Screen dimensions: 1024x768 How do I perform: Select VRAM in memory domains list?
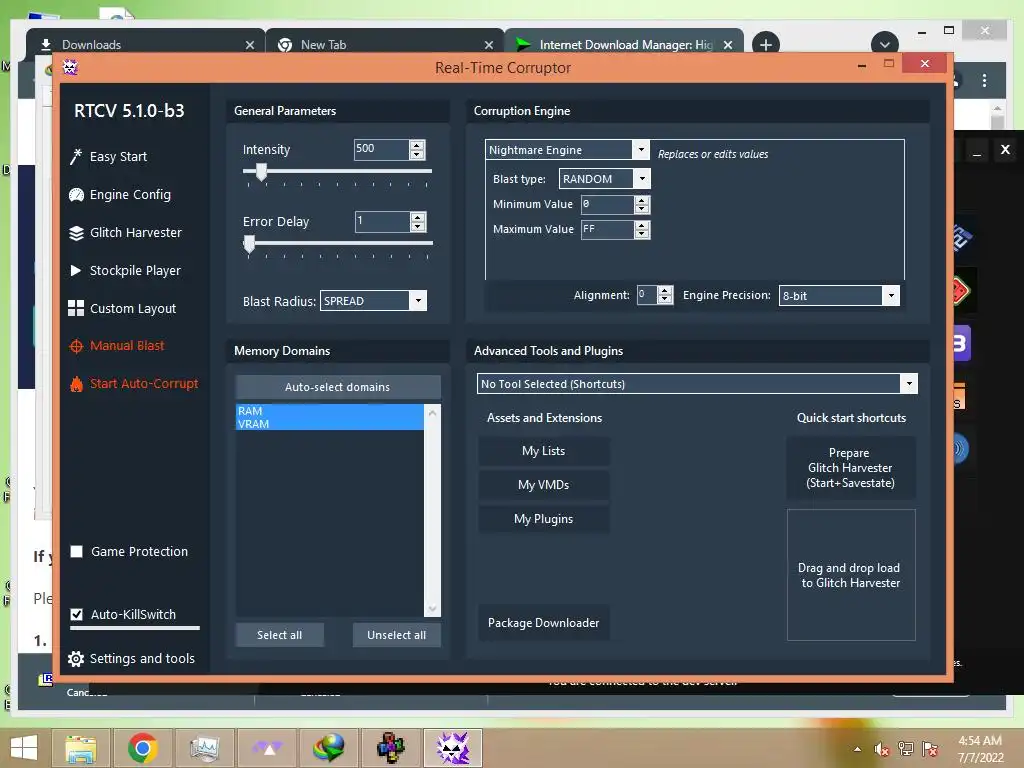[330, 424]
